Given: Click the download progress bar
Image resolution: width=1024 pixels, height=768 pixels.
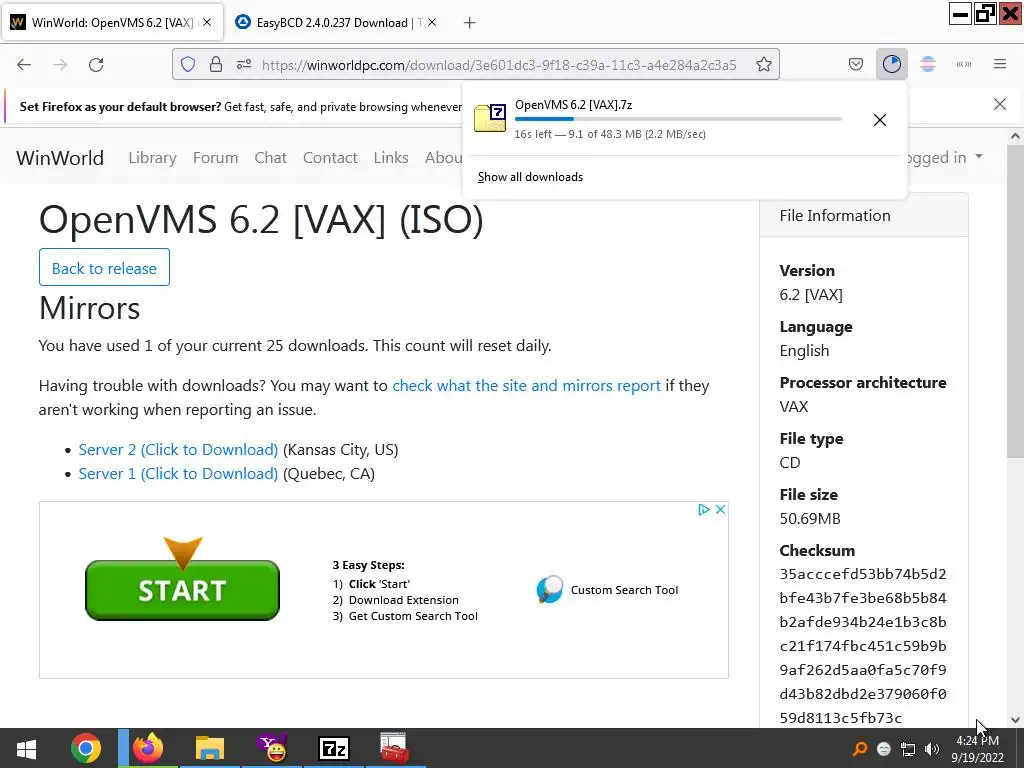Looking at the screenshot, I should coord(678,119).
